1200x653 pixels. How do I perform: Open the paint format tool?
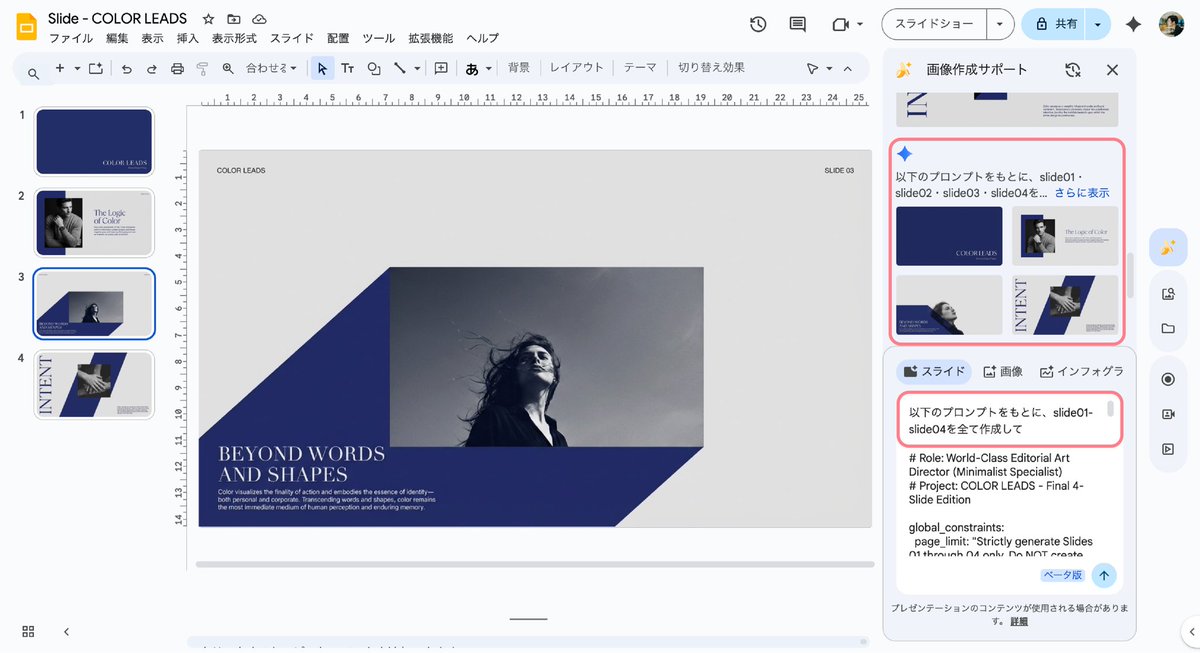tap(203, 68)
